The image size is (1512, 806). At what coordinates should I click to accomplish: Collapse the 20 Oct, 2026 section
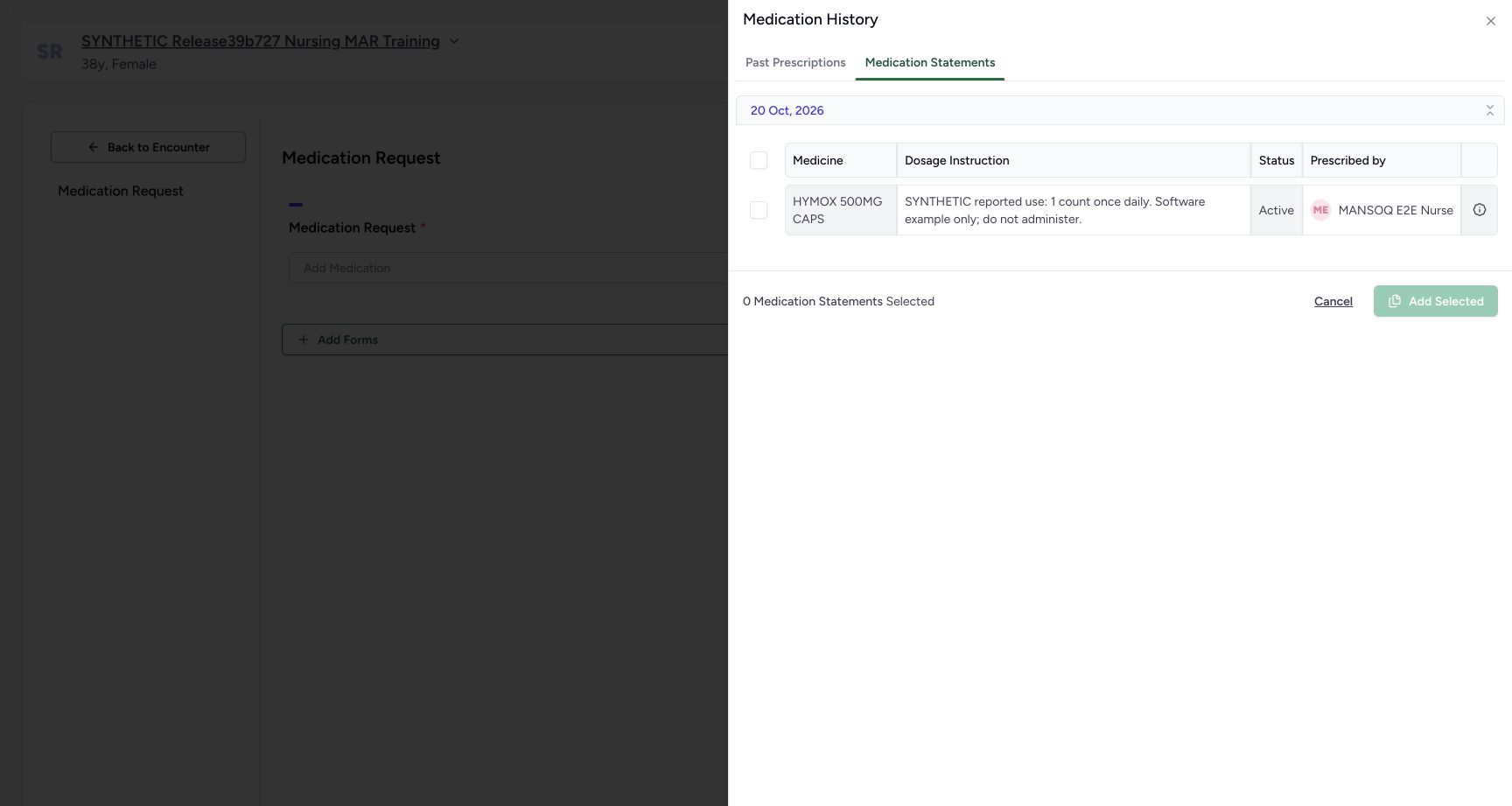1489,110
